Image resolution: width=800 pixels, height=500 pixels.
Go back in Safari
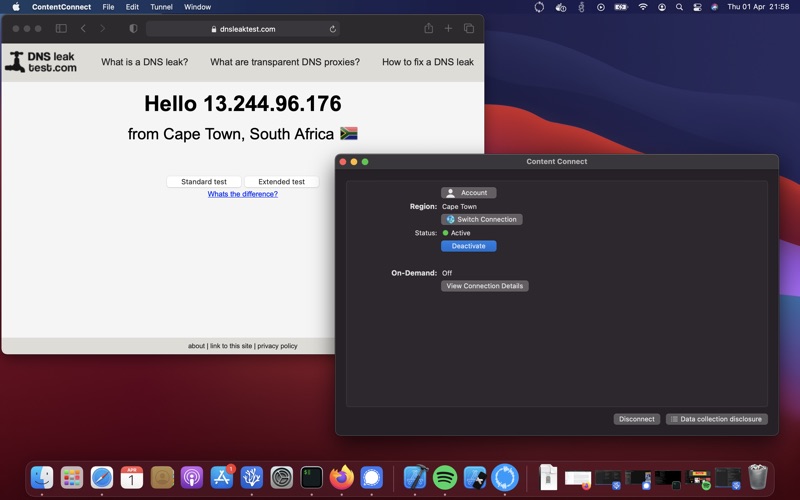point(83,29)
